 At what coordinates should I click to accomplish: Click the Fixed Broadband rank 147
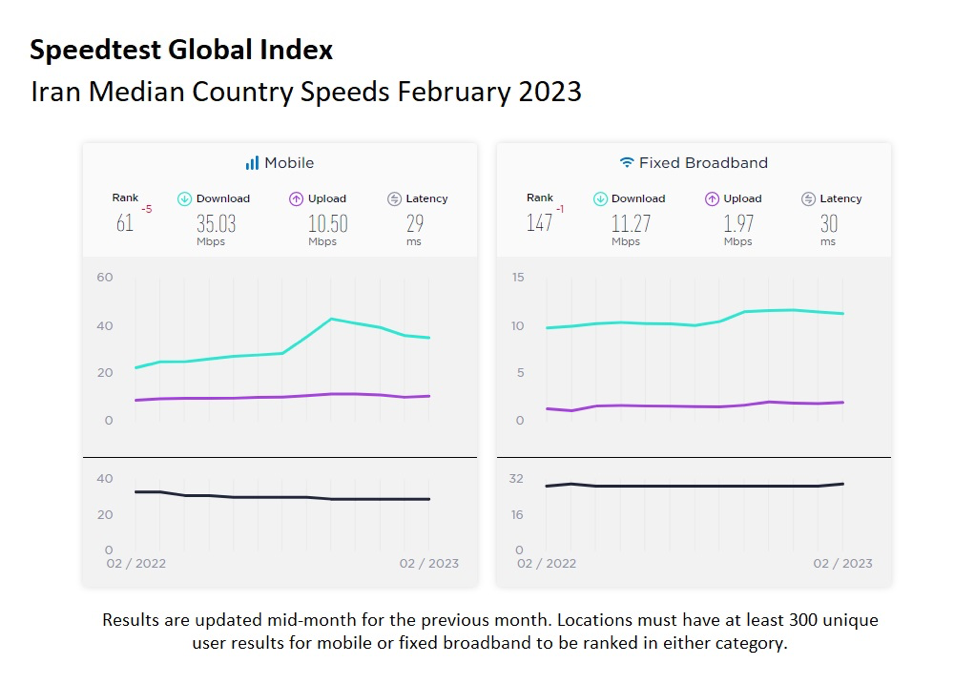tap(539, 223)
